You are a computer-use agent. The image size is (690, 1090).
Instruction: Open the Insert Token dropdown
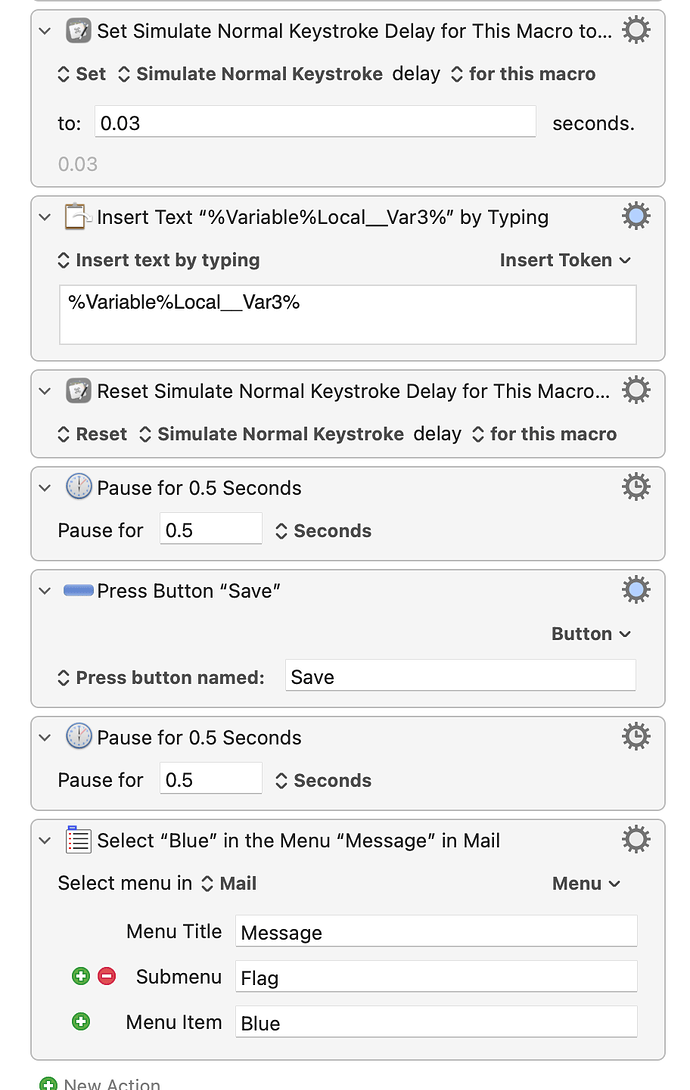(566, 260)
